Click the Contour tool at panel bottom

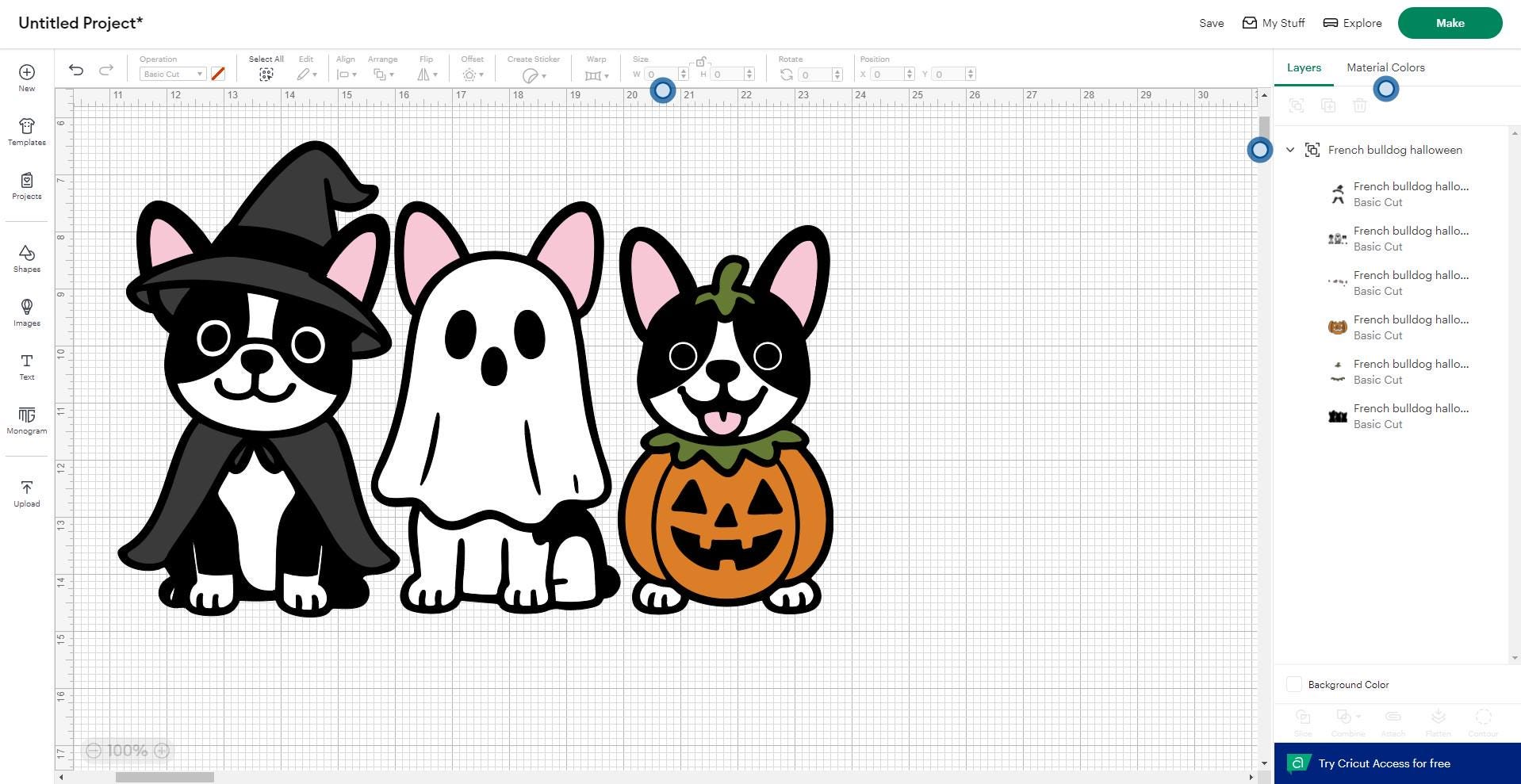point(1483,722)
